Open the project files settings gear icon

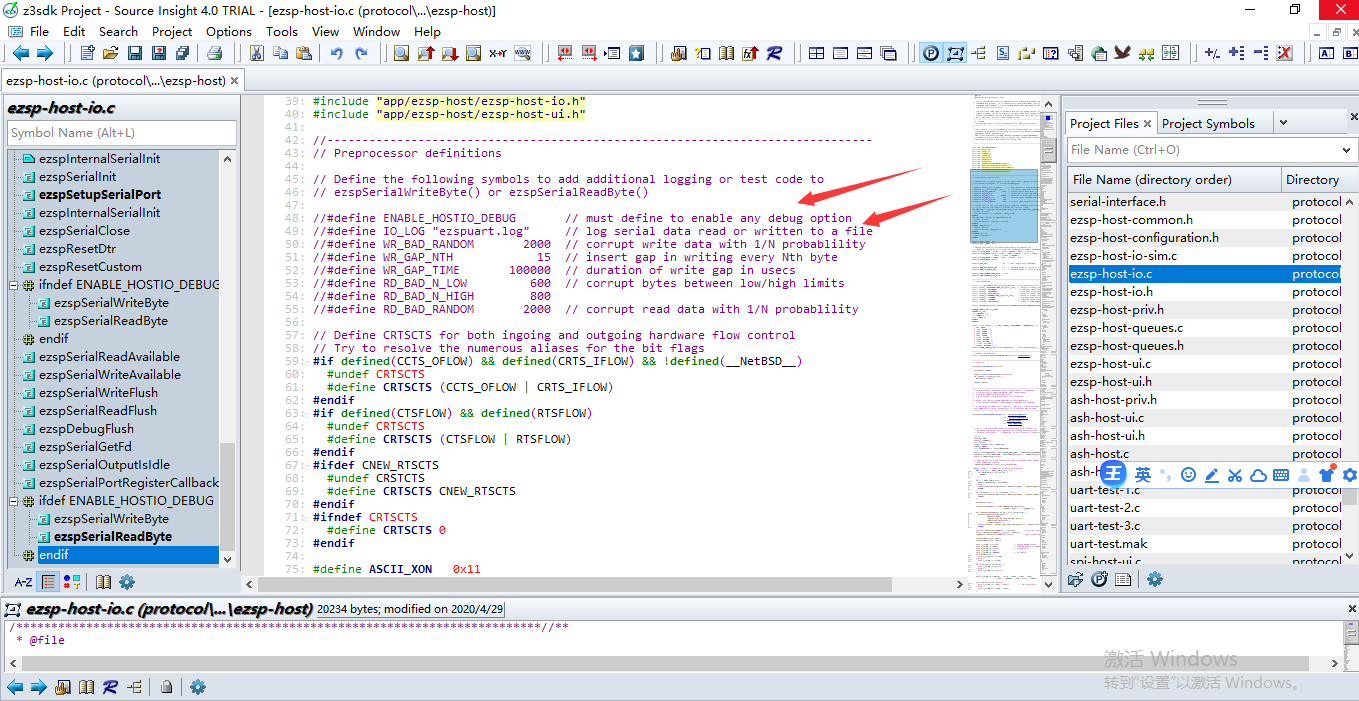1155,579
